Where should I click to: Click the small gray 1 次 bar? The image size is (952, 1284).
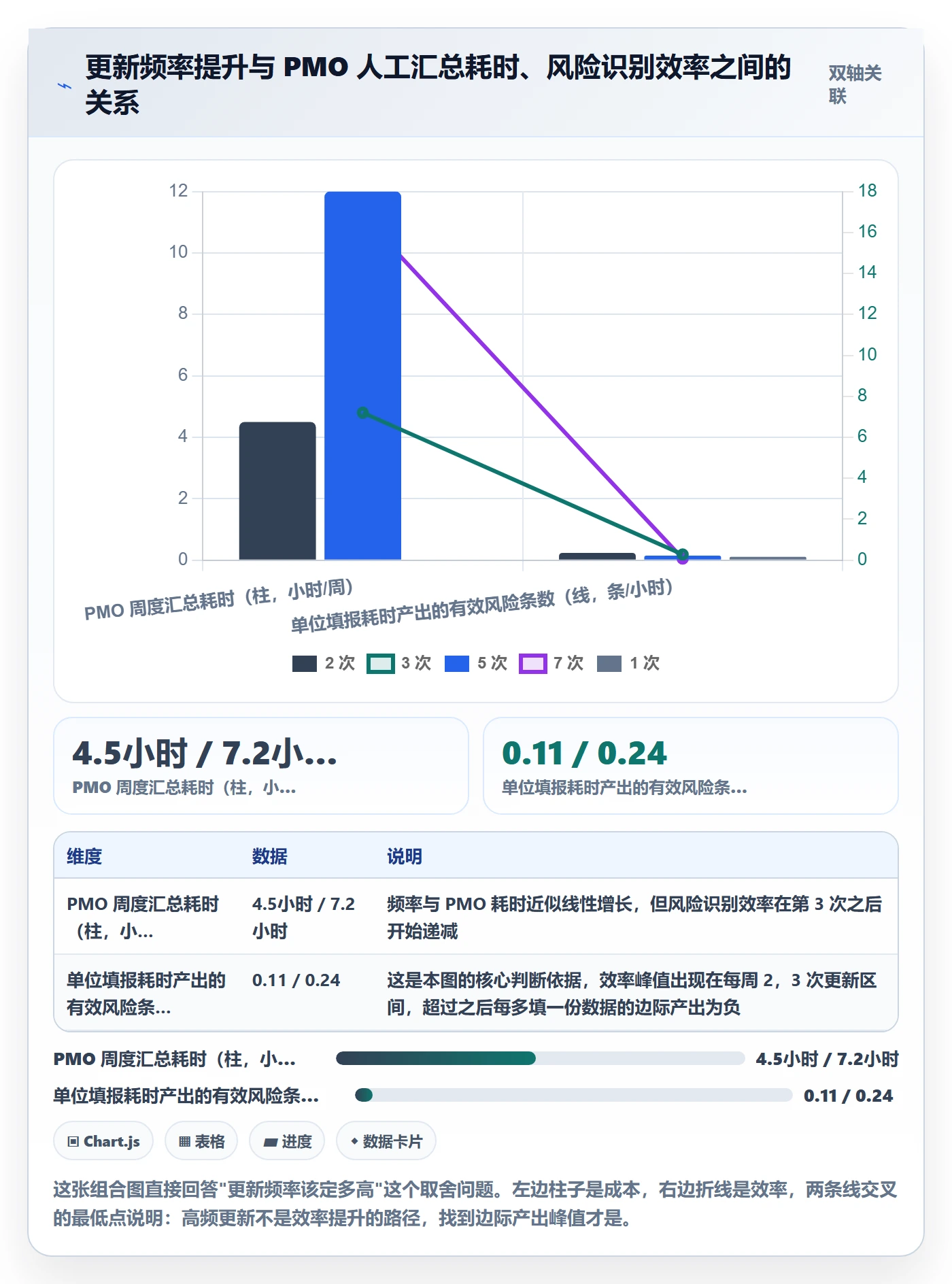[x=768, y=558]
